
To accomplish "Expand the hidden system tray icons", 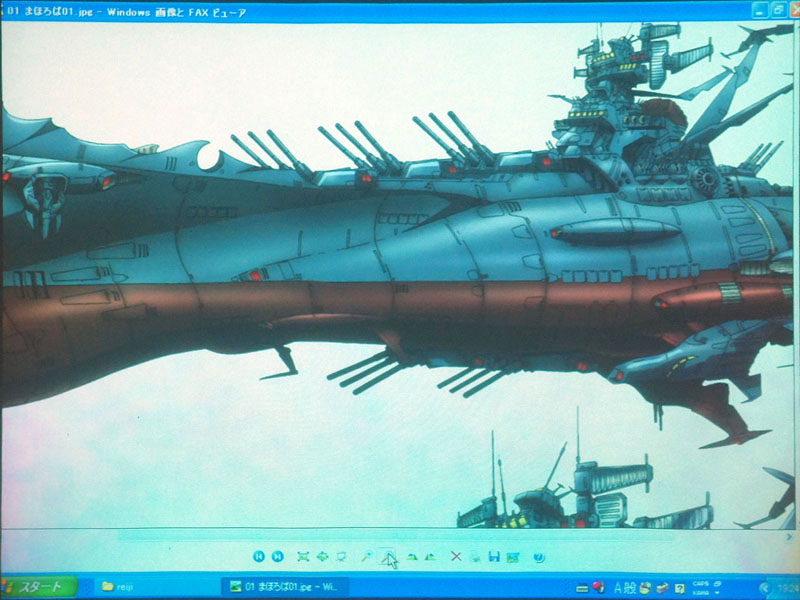I will [x=765, y=588].
